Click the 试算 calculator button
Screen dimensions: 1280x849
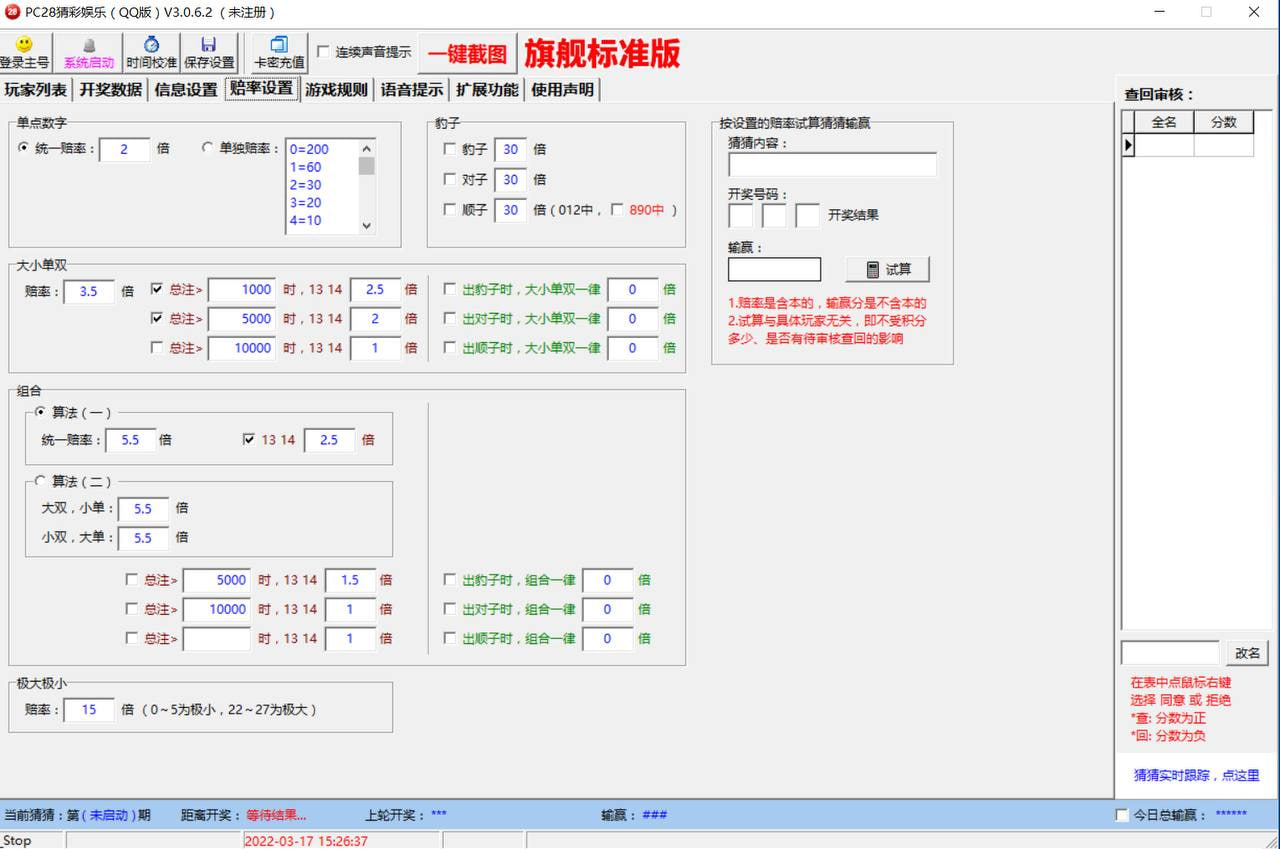coord(887,269)
